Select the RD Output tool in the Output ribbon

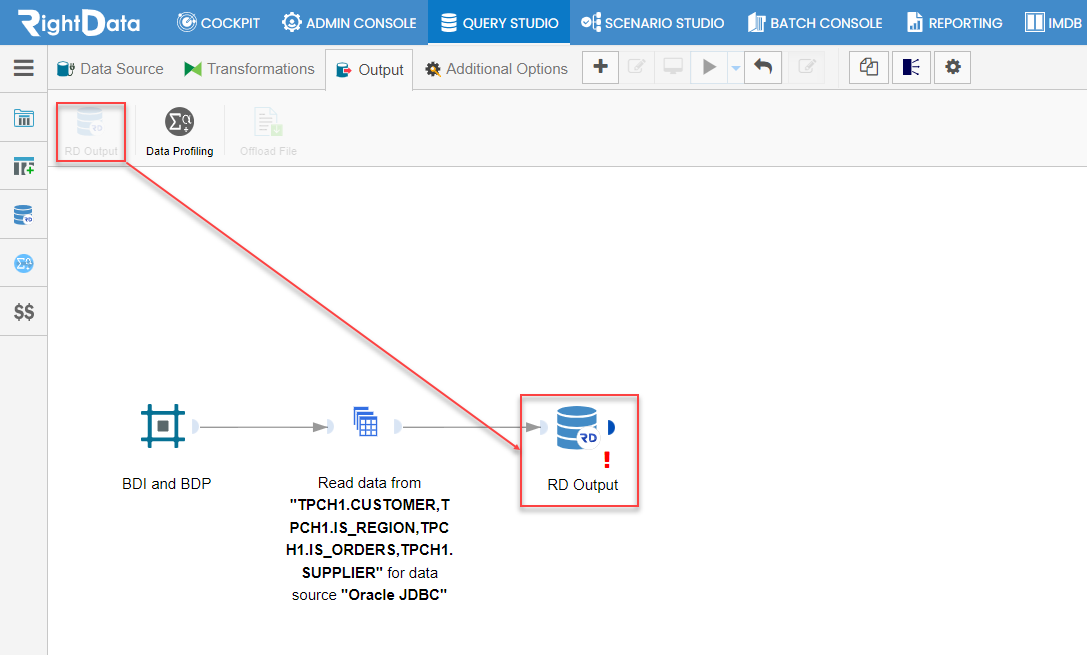90,130
